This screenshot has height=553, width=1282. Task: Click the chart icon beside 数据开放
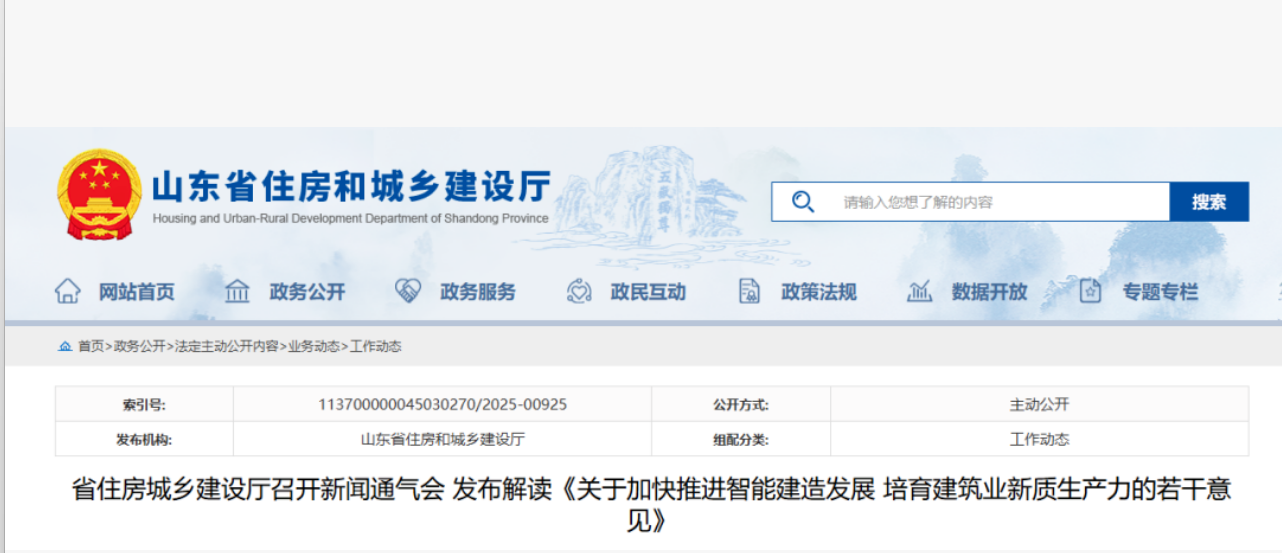919,291
